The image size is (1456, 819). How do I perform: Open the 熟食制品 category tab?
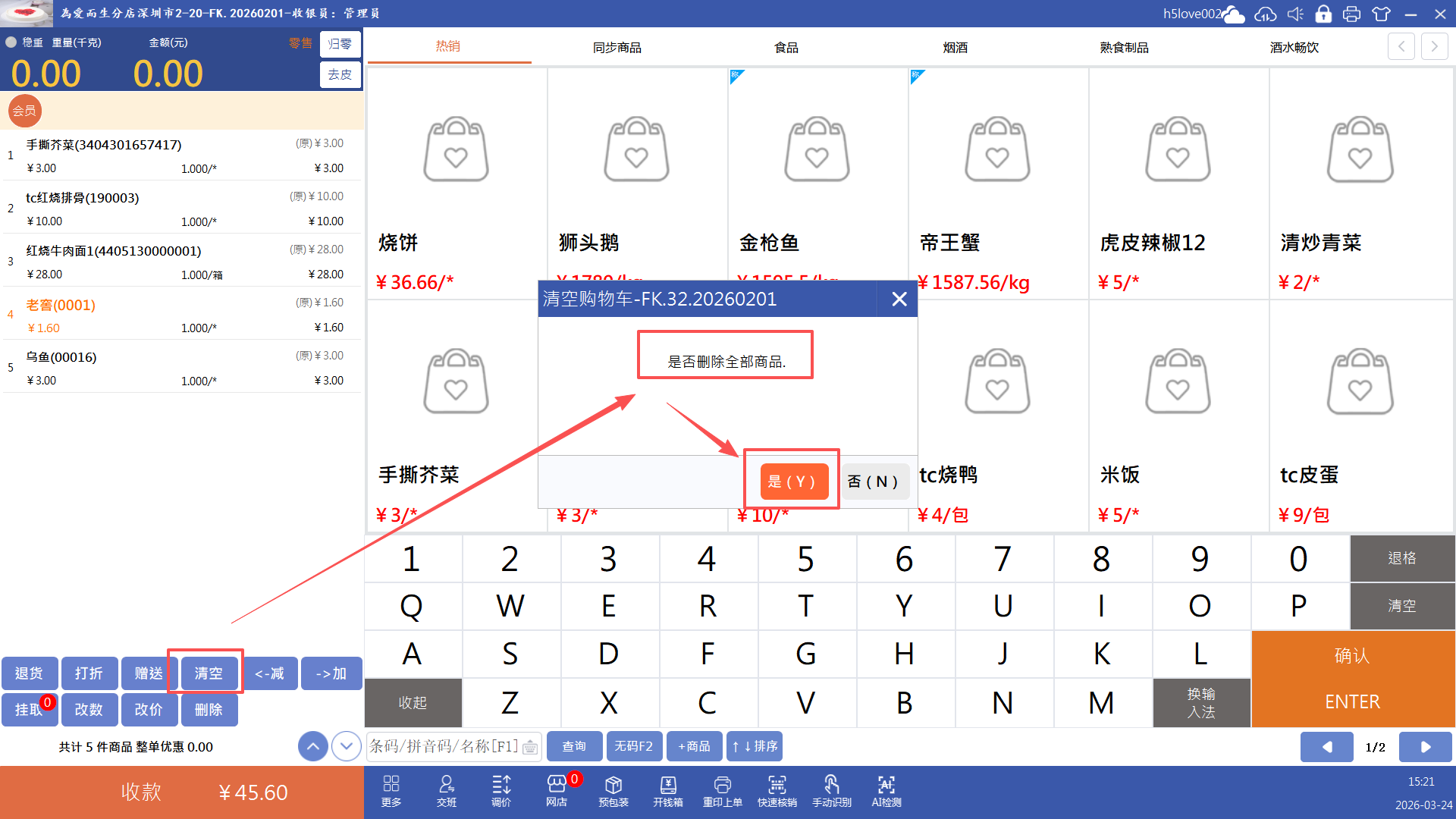coord(1124,47)
